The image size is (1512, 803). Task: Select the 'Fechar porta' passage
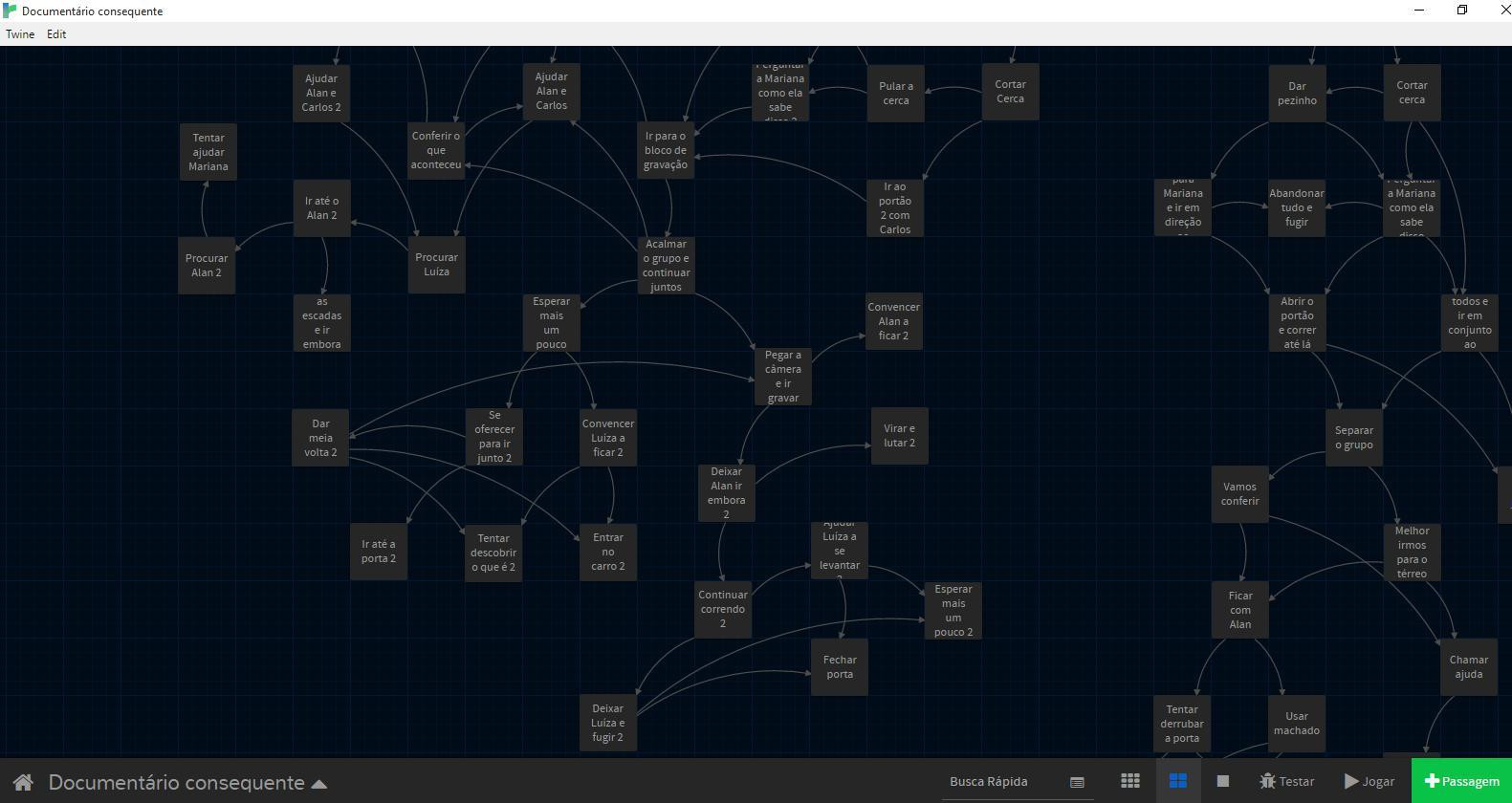pyautogui.click(x=840, y=667)
